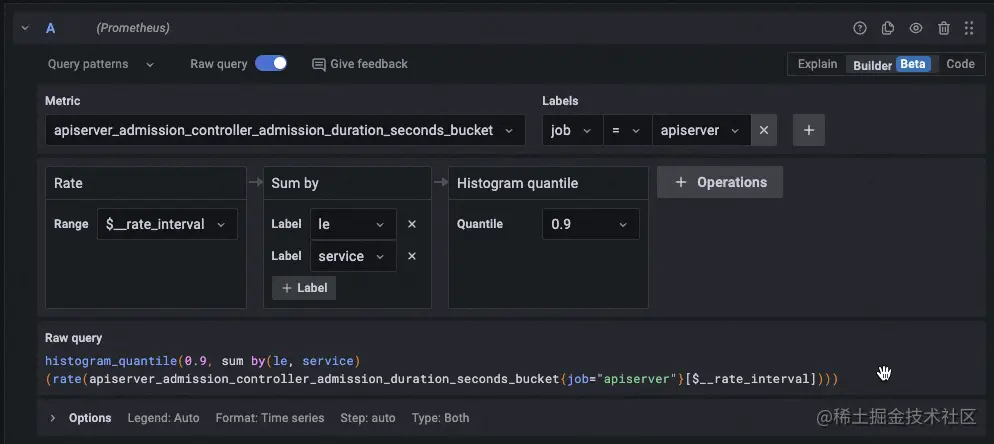The height and width of the screenshot is (444, 994).
Task: Open the Rate Range $__rate_interval dropdown
Action: click(x=167, y=224)
